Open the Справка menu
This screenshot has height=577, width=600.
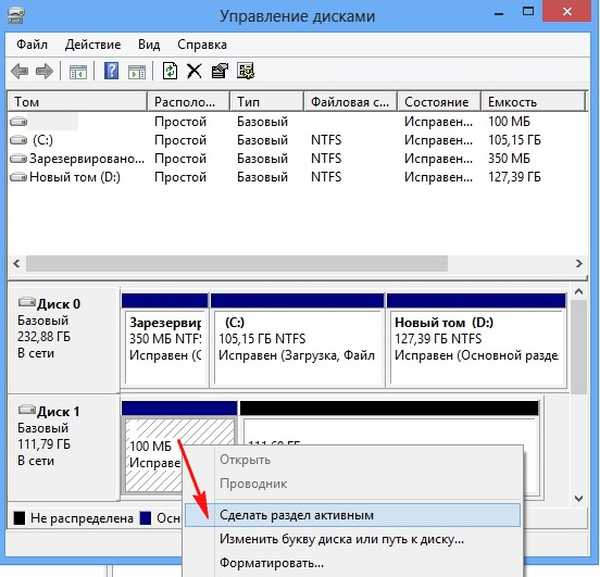(x=201, y=46)
